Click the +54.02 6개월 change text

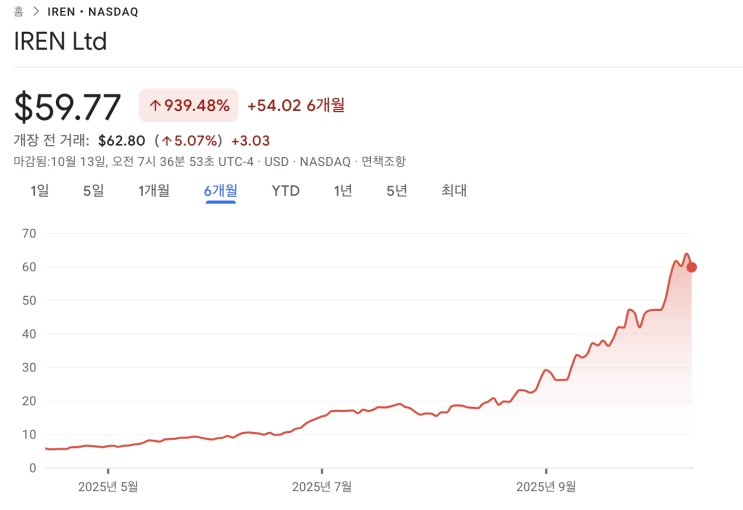point(296,105)
